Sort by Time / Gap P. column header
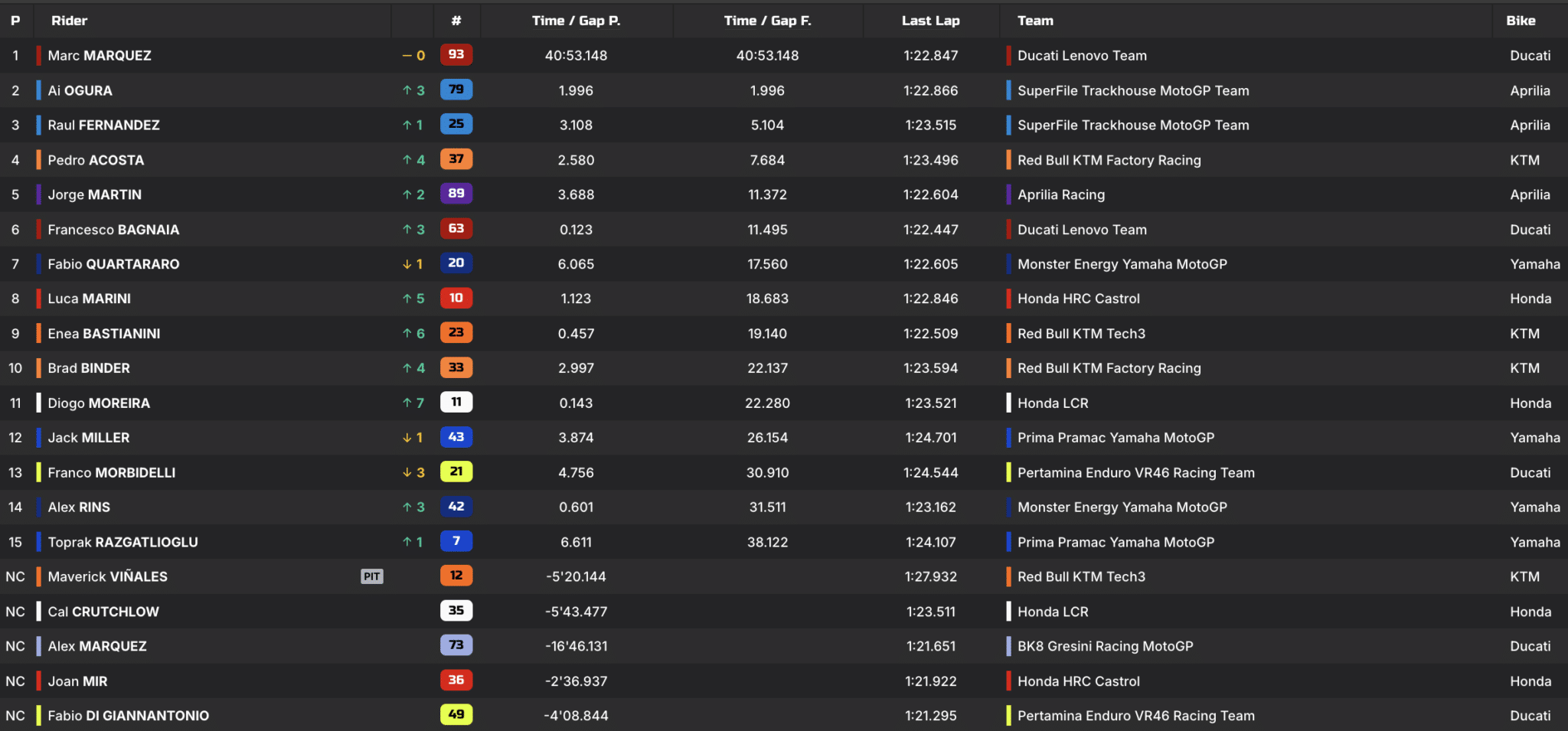The width and height of the screenshot is (1568, 731). (x=576, y=21)
